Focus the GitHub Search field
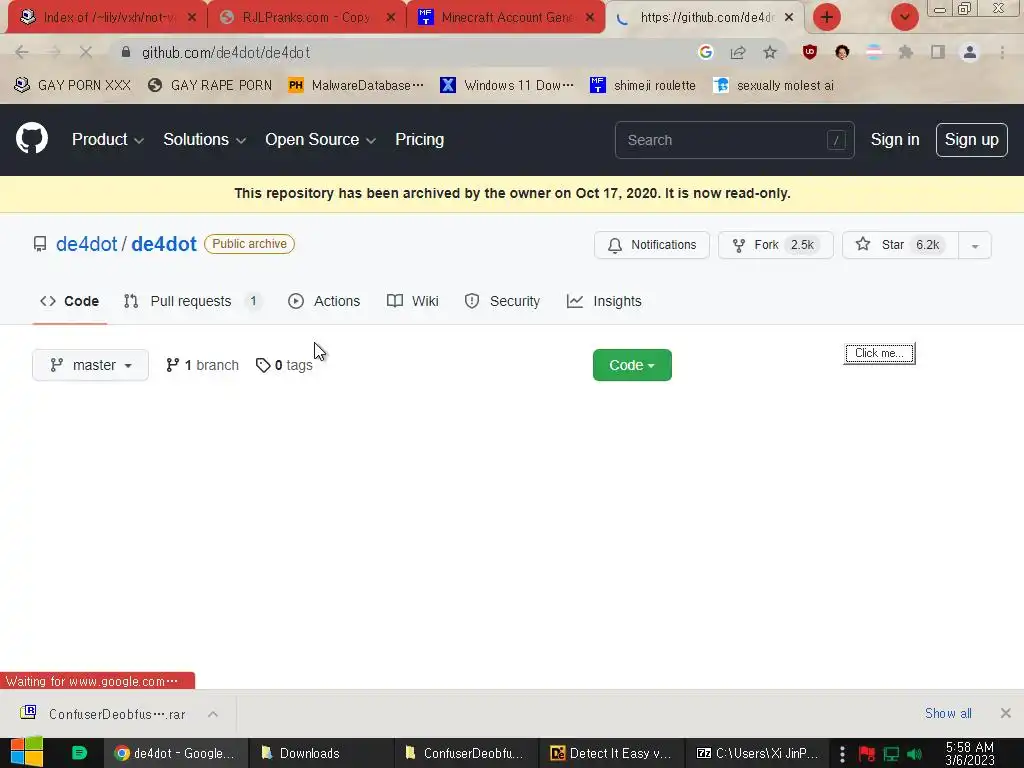Viewport: 1024px width, 768px height. (734, 140)
